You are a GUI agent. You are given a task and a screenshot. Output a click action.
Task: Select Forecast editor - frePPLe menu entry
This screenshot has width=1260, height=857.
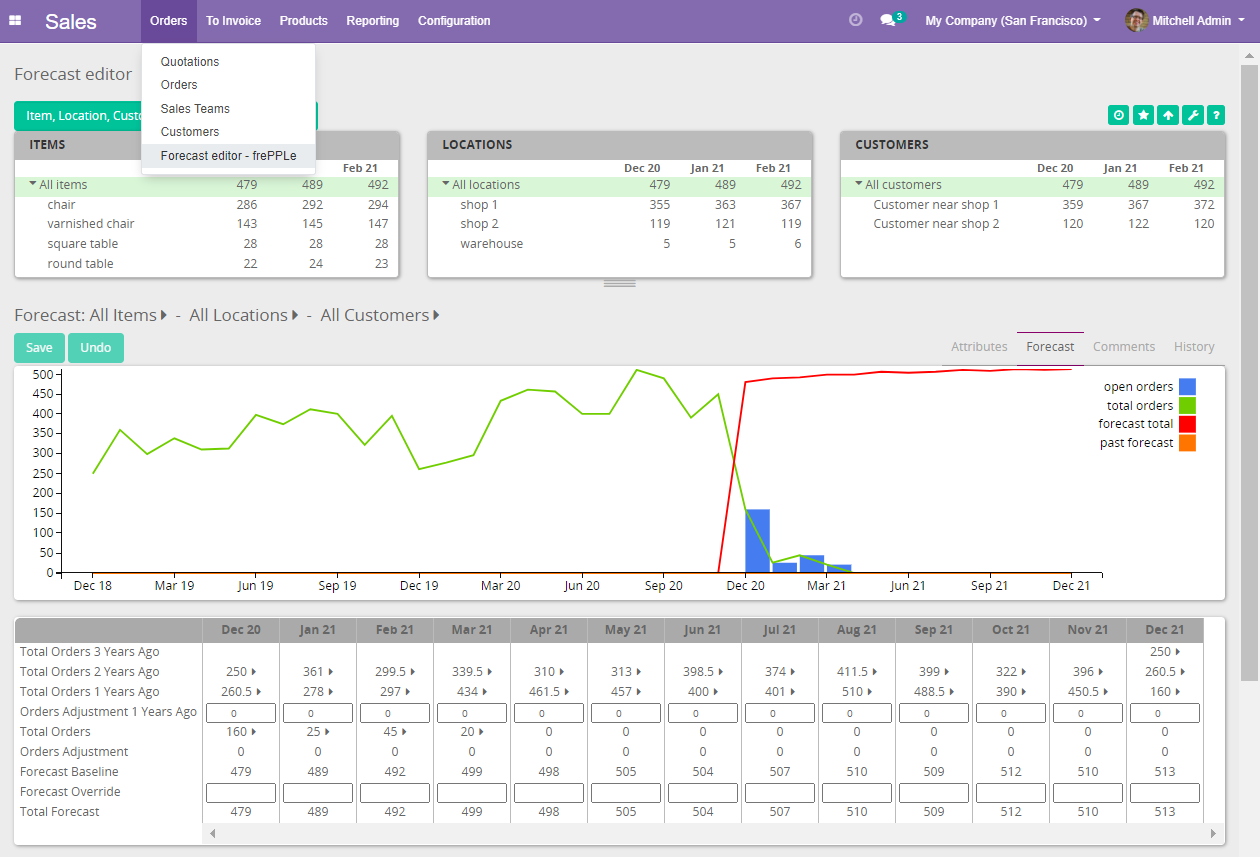point(227,156)
